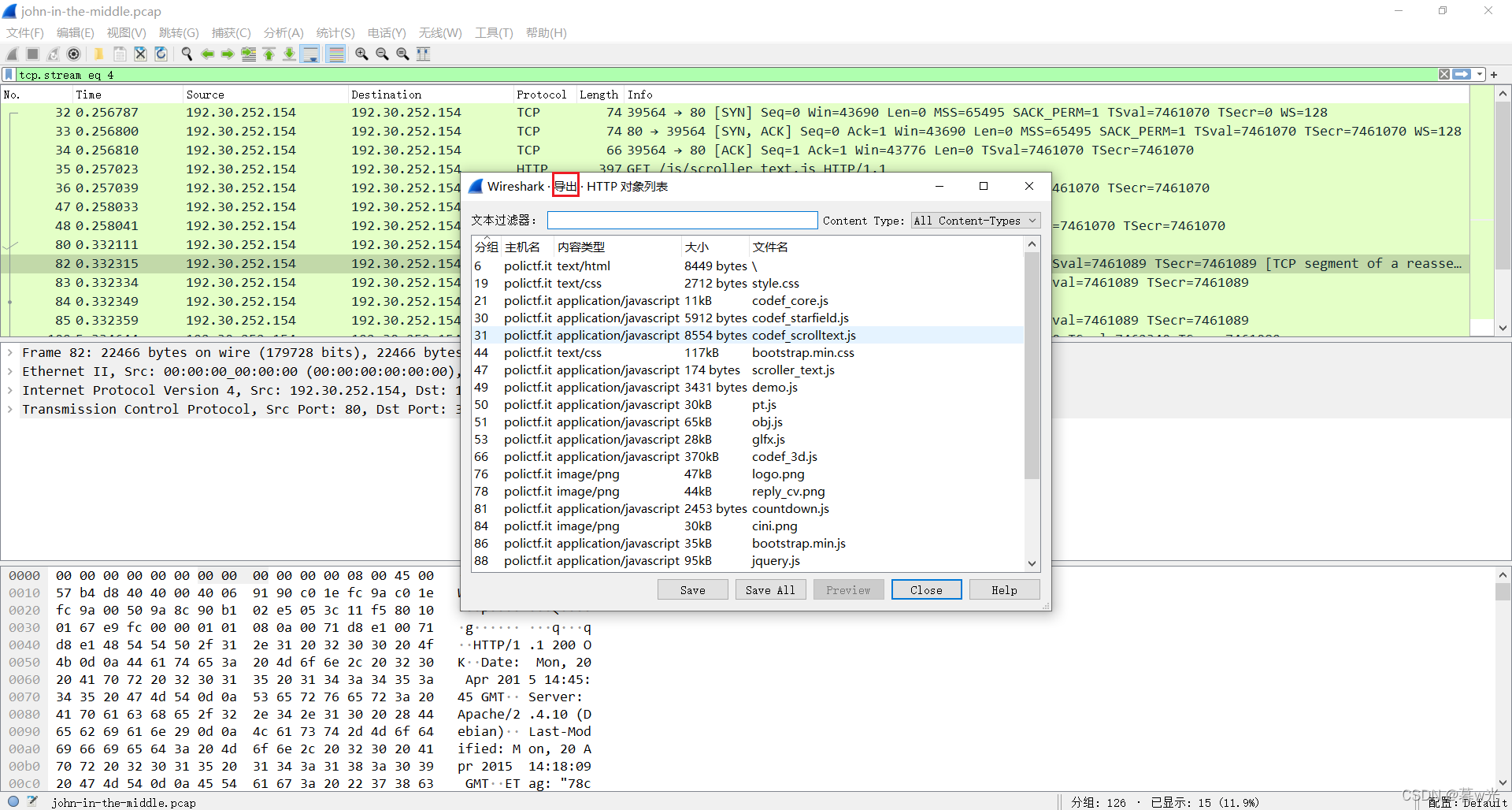The height and width of the screenshot is (810, 1512).
Task: Toggle auto-scroll during live capture
Action: click(x=310, y=54)
